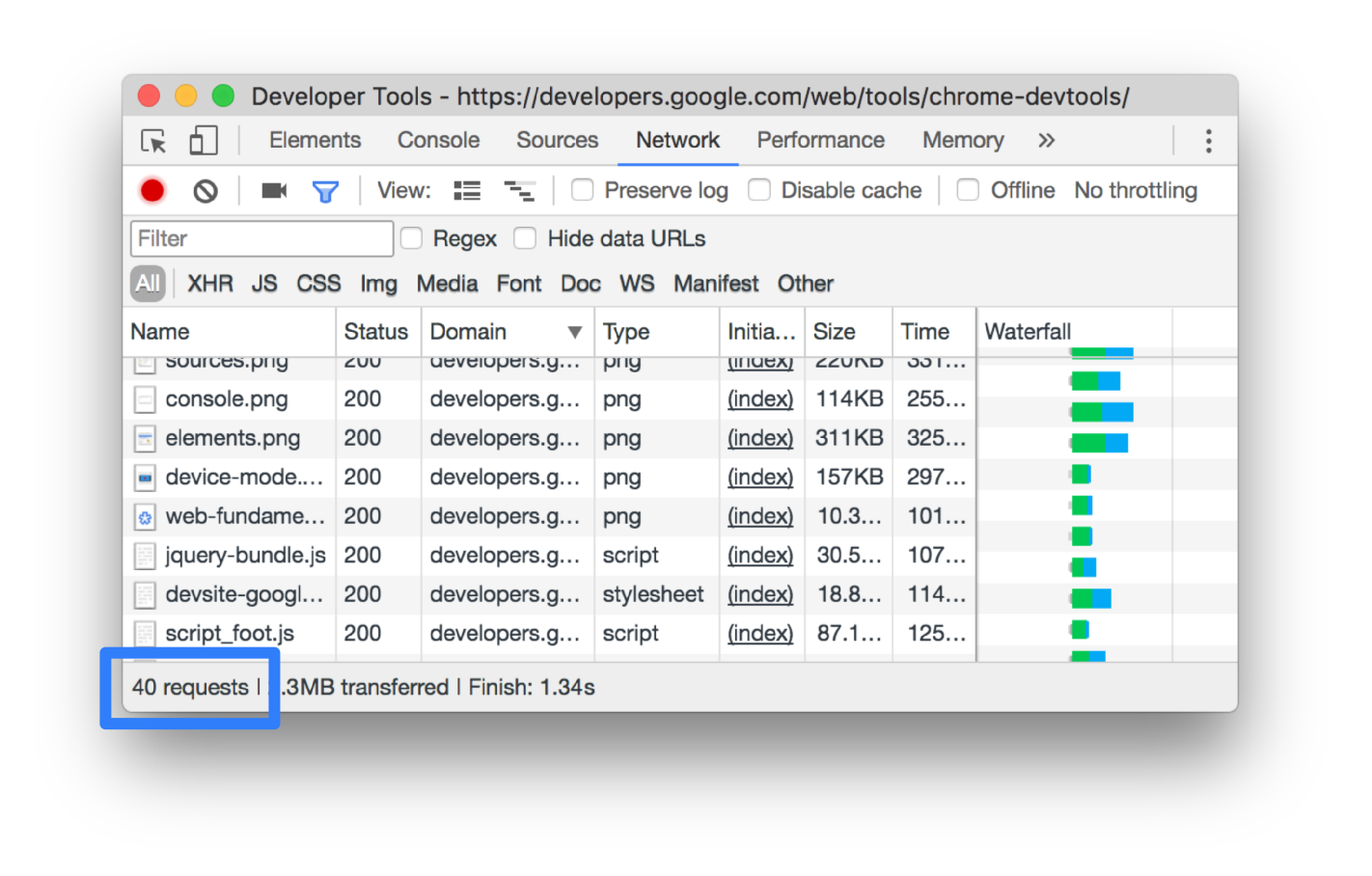Show more tabs with the double chevron
Viewport: 1372px width, 876px height.
tap(1047, 141)
